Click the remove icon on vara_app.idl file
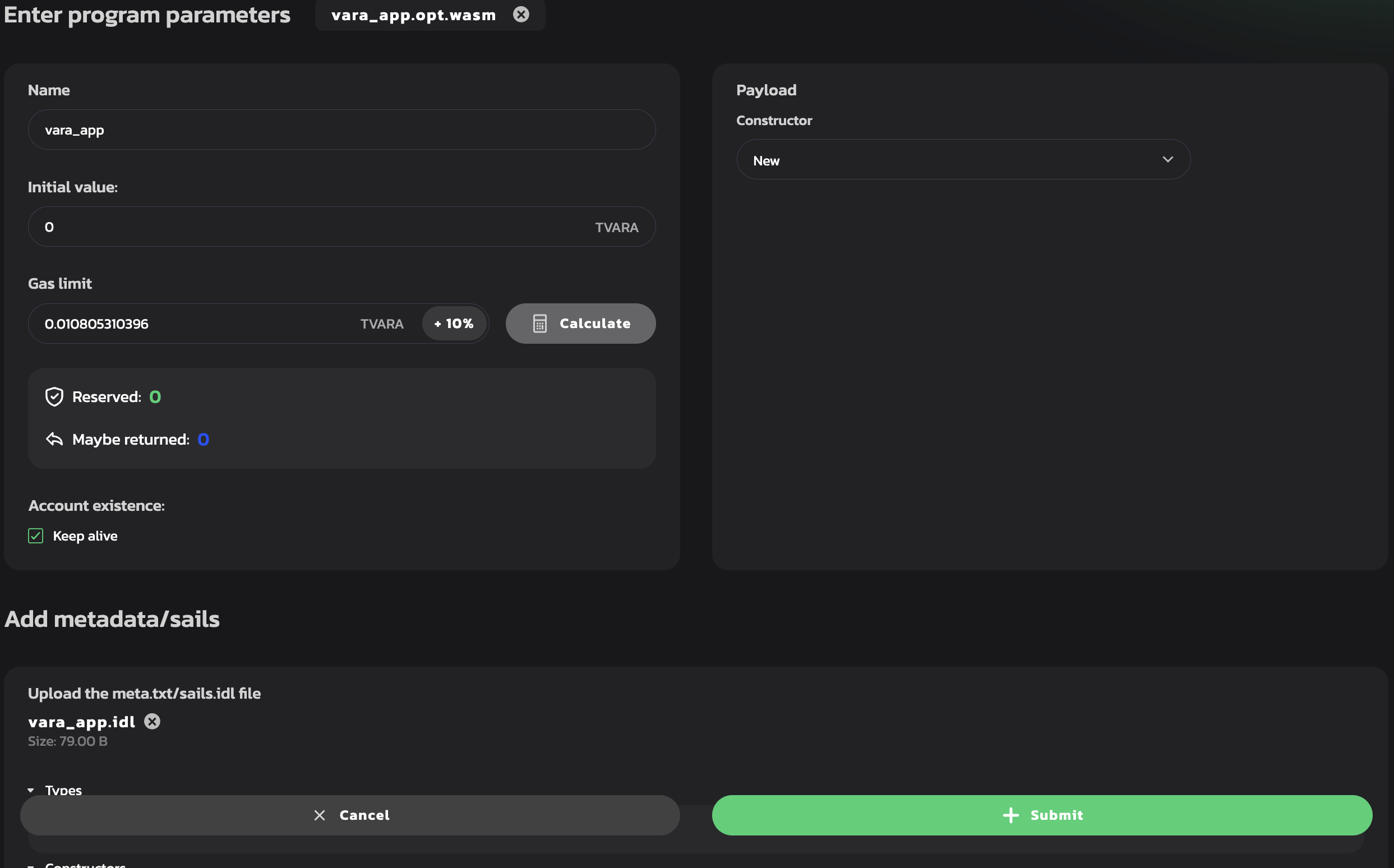 tap(152, 720)
